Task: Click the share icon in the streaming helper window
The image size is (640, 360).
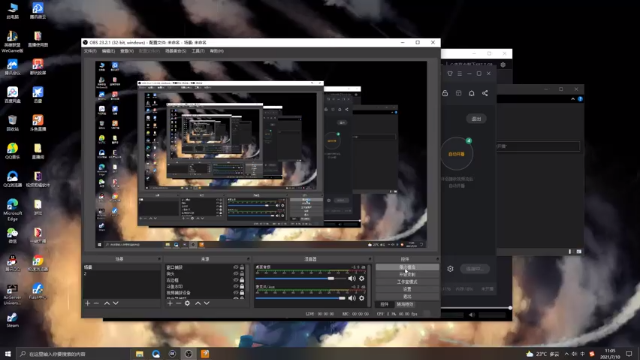Action: [485, 93]
